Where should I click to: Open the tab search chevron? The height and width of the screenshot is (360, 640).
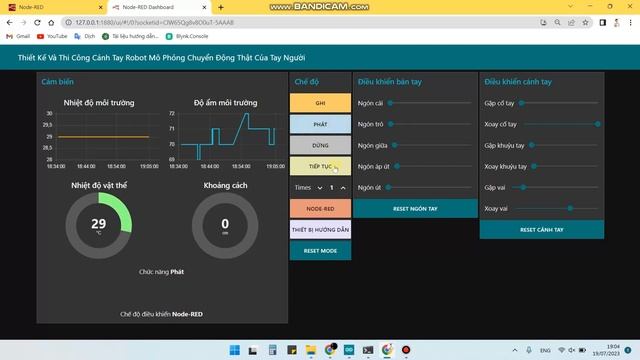(x=570, y=6)
